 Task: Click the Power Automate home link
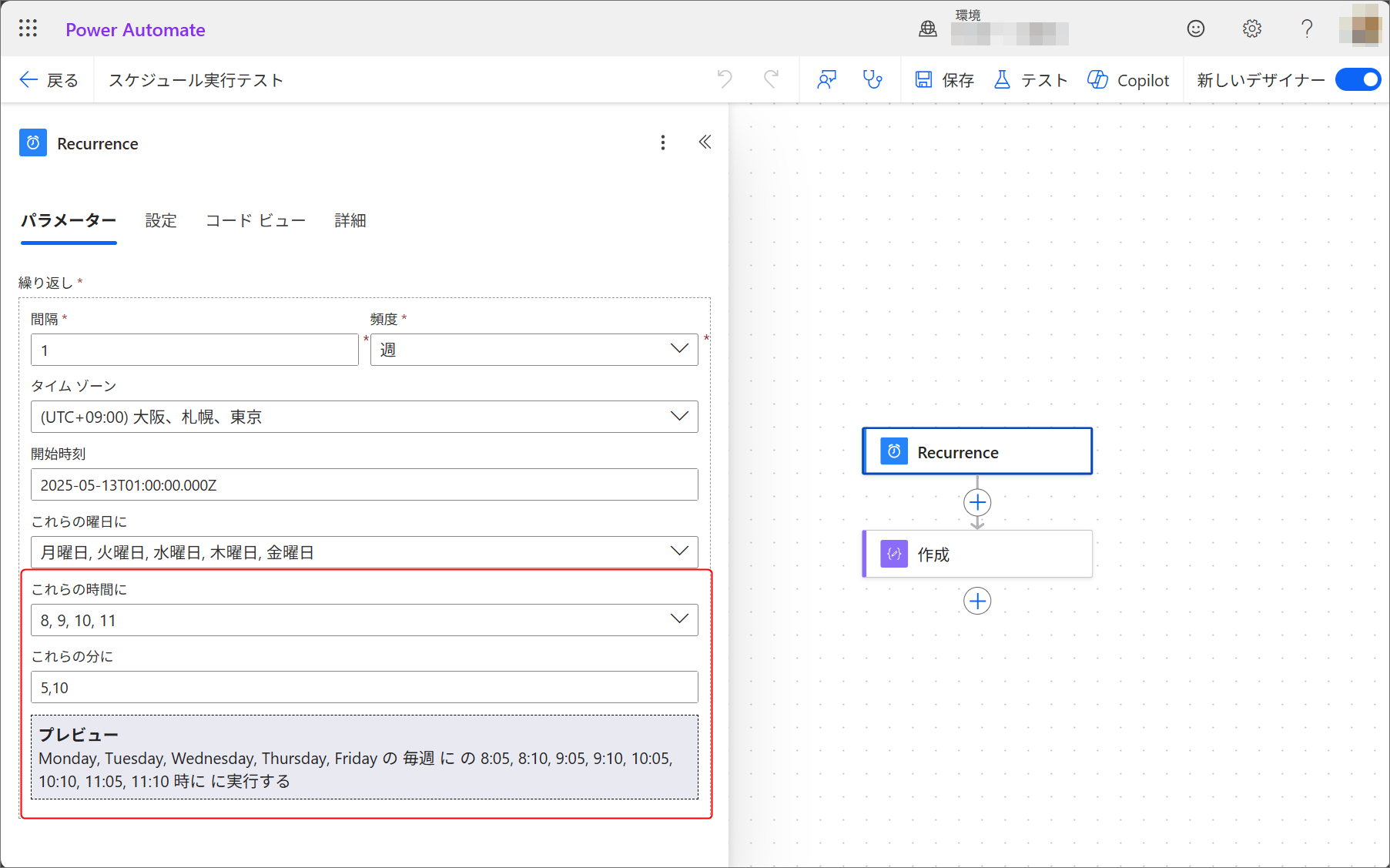(136, 30)
